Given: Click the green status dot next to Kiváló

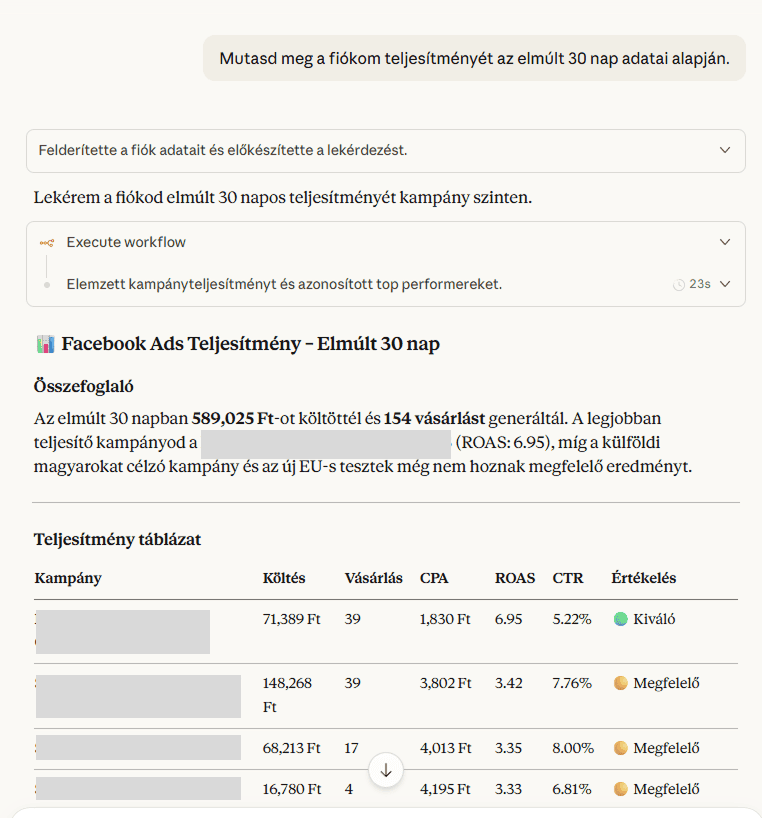Looking at the screenshot, I should point(621,618).
